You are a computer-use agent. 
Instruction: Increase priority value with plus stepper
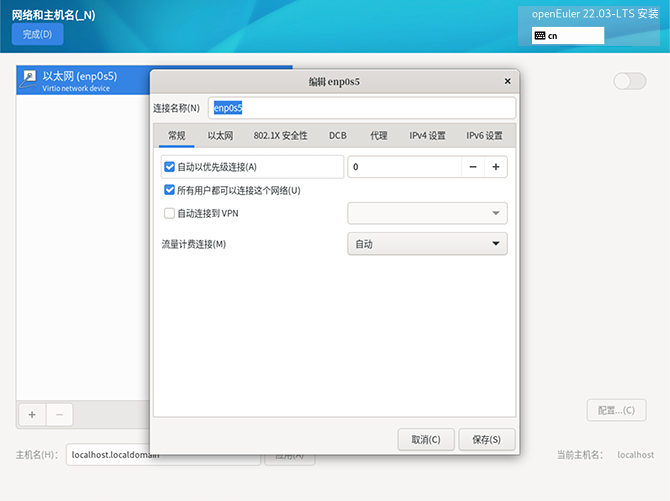click(x=495, y=167)
